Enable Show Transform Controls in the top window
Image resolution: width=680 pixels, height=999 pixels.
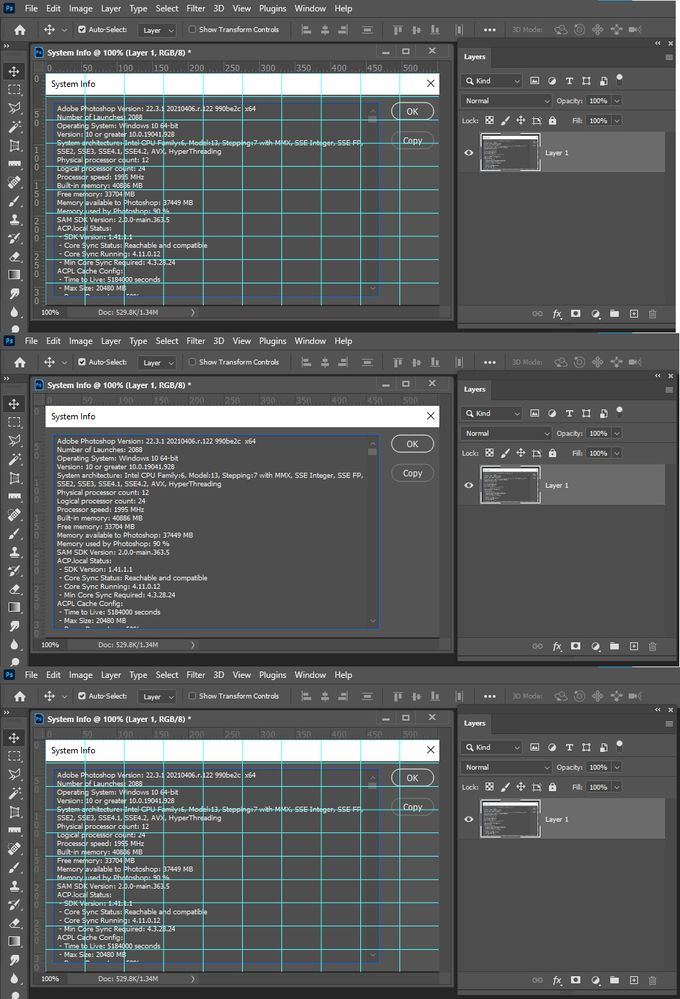[x=192, y=29]
